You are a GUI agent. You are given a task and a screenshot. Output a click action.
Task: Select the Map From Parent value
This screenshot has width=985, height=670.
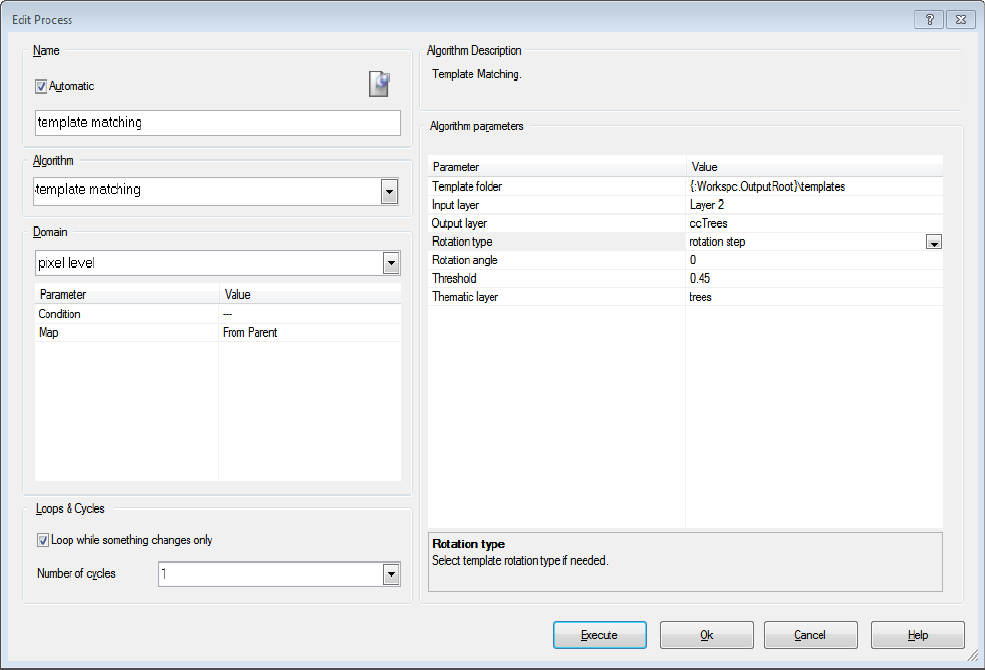click(x=309, y=332)
